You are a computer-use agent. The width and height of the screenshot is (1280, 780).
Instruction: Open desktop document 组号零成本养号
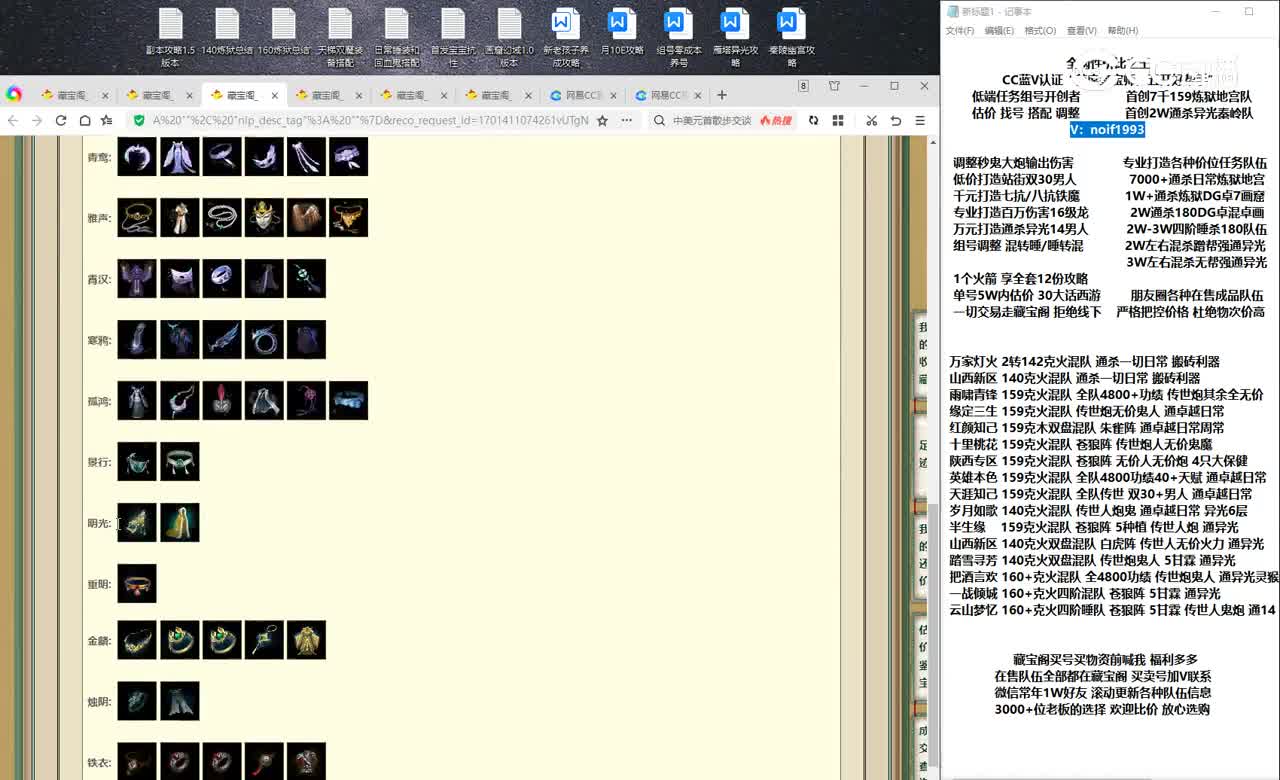click(x=678, y=38)
